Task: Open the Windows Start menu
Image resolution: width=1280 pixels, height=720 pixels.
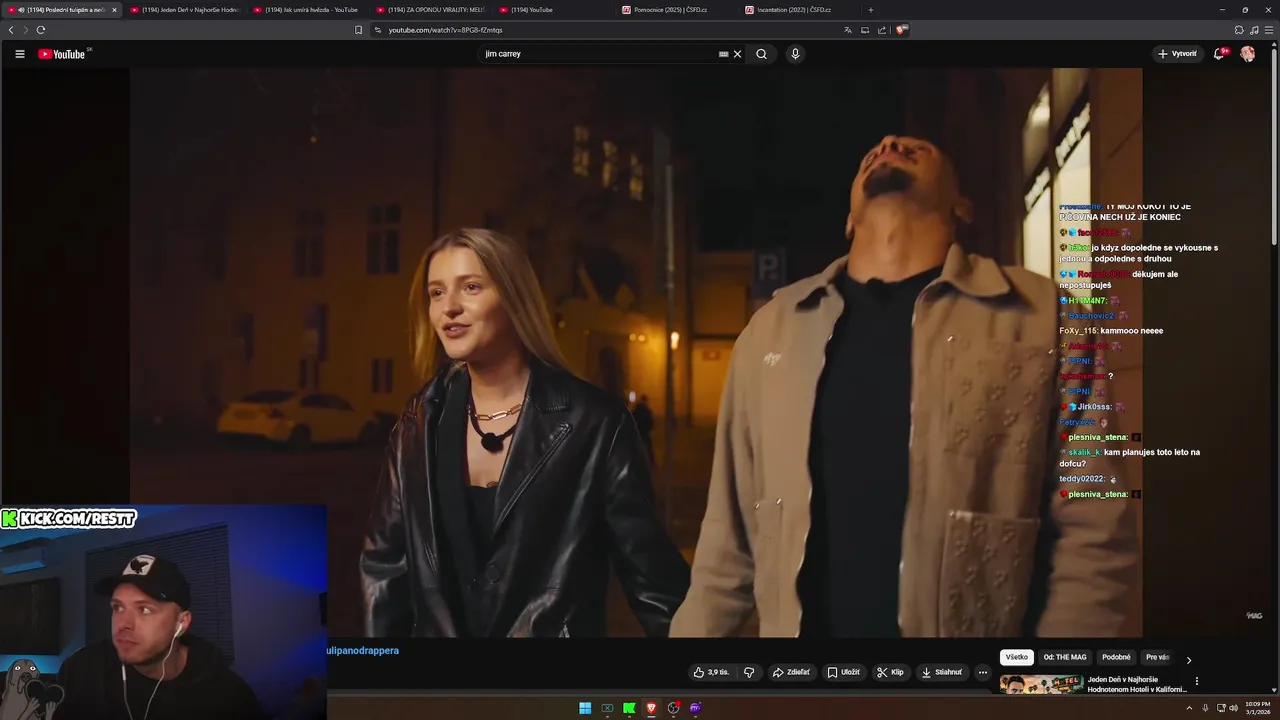Action: click(585, 708)
